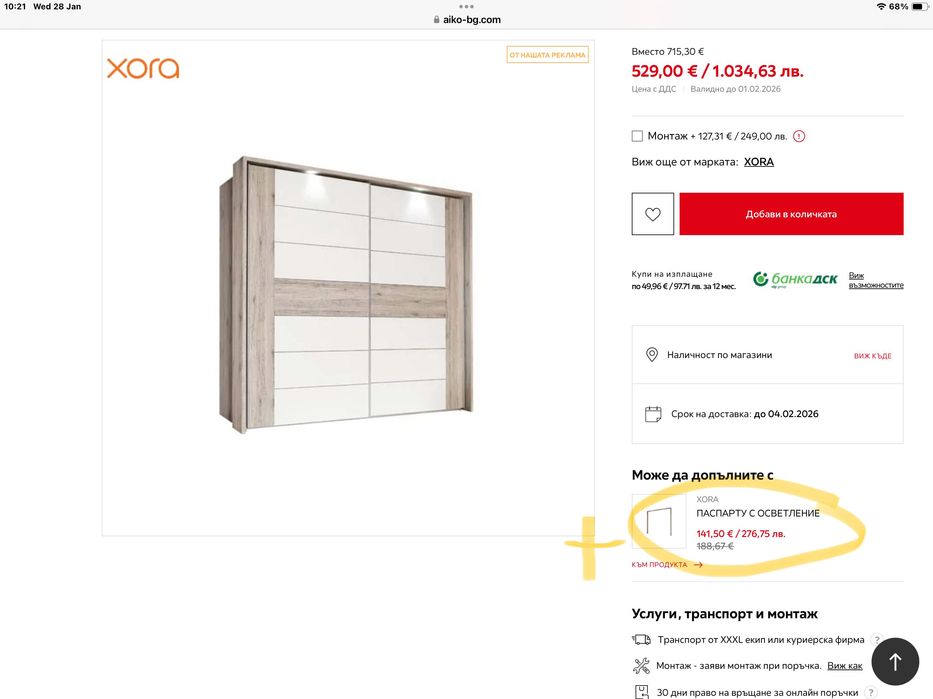The height and width of the screenshot is (699, 933).
Task: Click the scroll-to-top arrow button
Action: point(895,661)
